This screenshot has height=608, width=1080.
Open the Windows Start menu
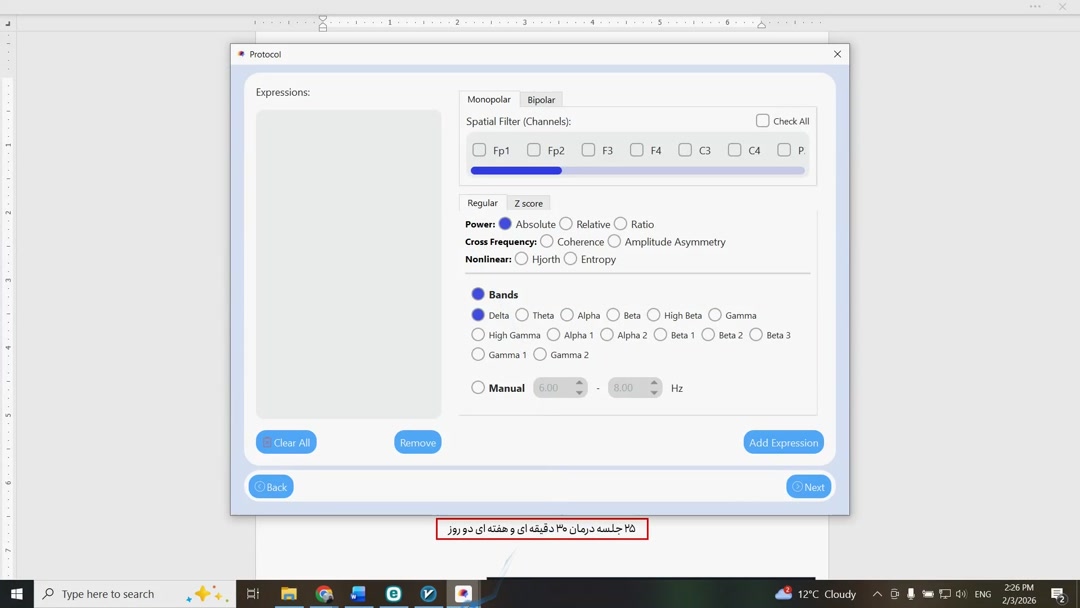point(17,594)
